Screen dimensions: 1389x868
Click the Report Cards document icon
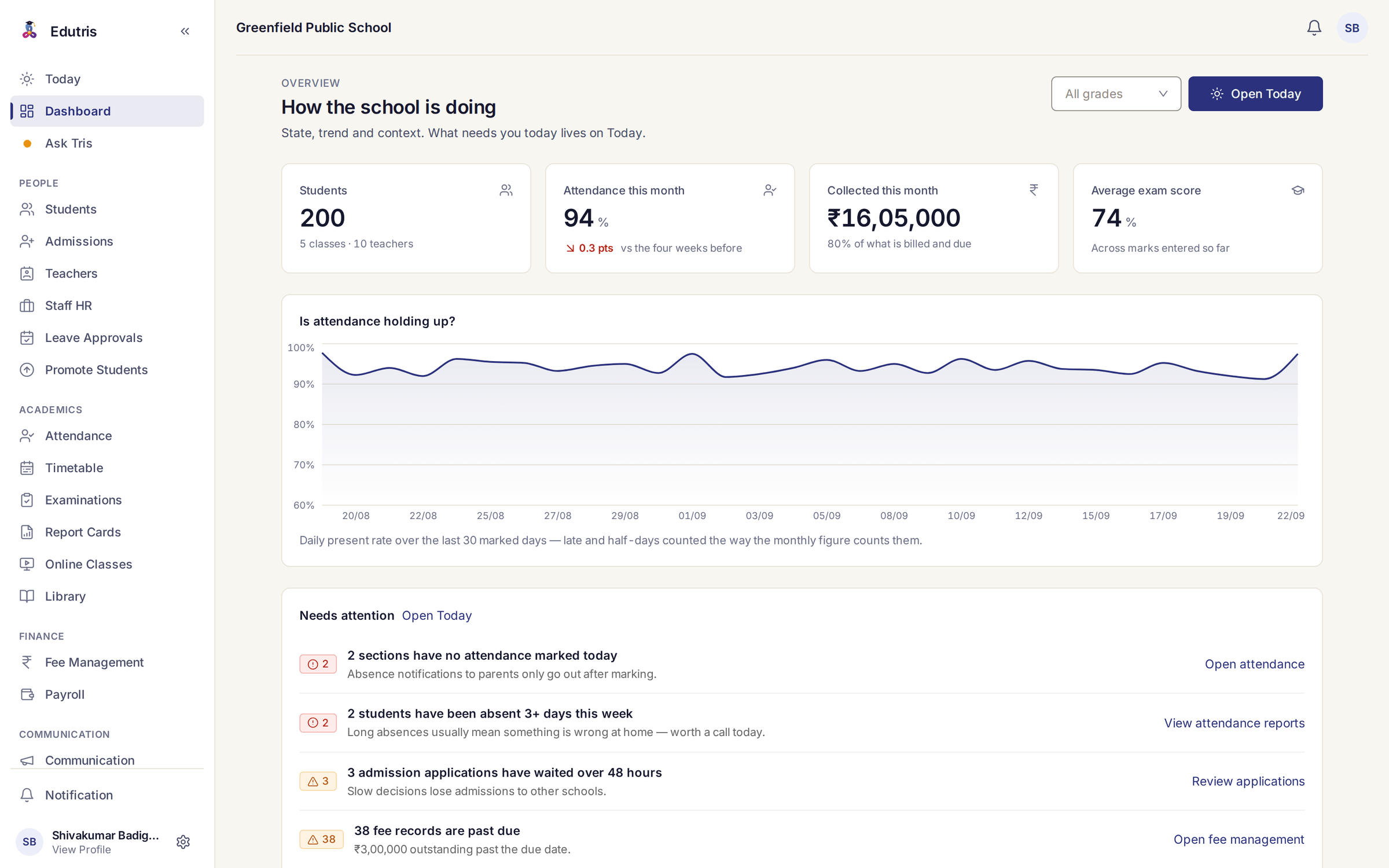coord(27,532)
